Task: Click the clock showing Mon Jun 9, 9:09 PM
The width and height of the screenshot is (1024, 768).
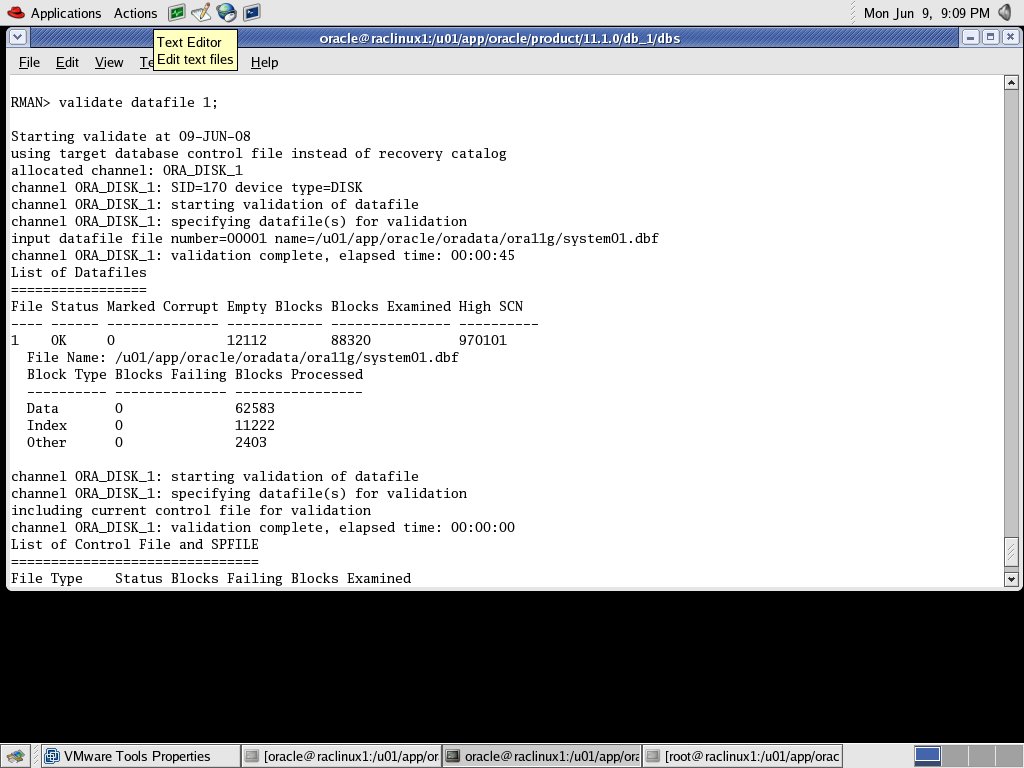Action: coord(926,13)
